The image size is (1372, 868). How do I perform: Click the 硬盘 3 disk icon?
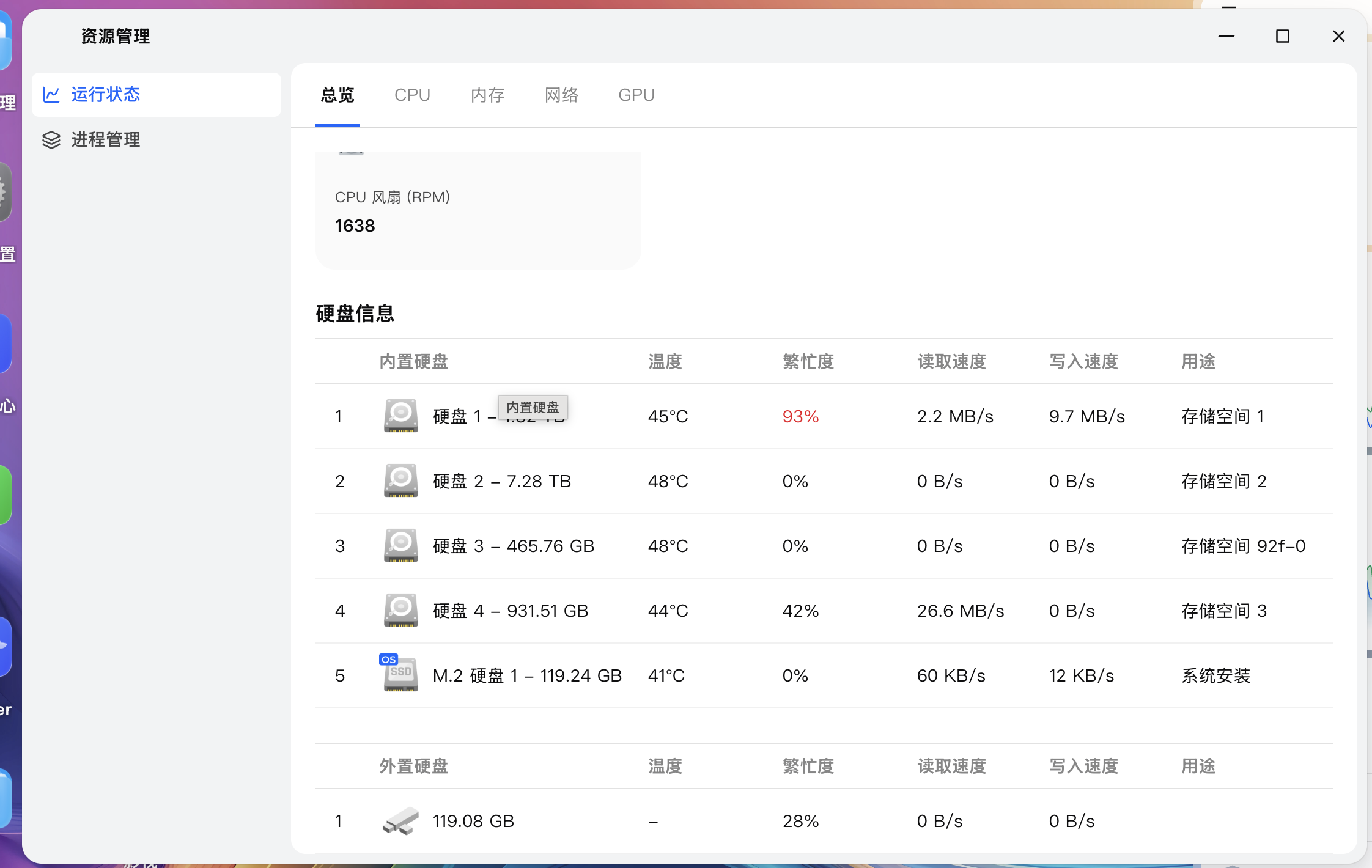(400, 545)
